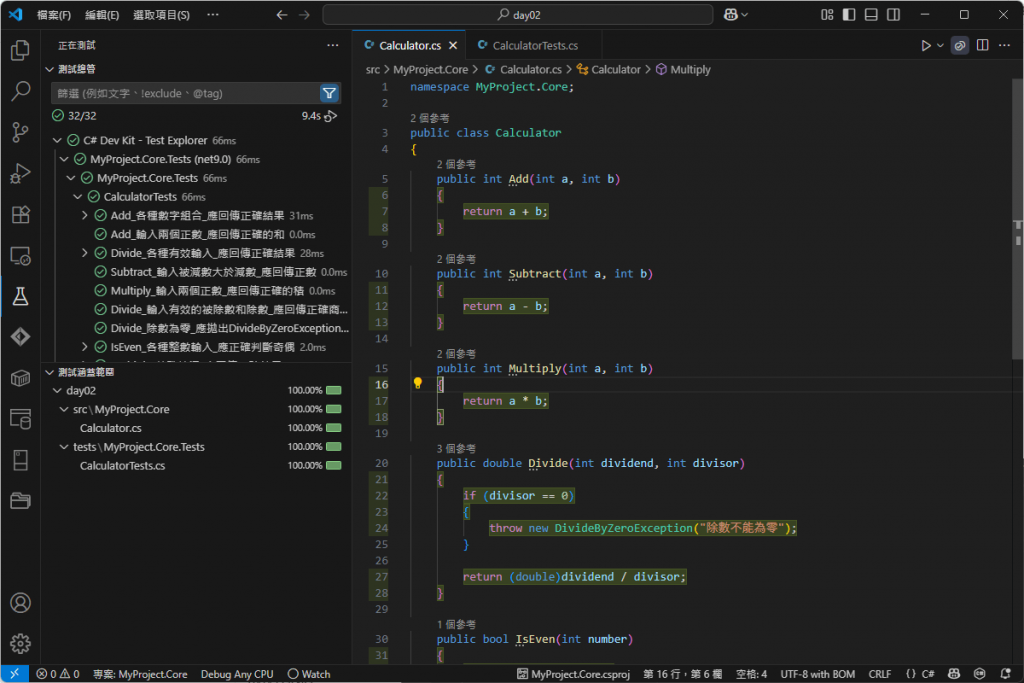Switch to the CalculatorTests.cs tab
The width and height of the screenshot is (1024, 683).
(x=535, y=46)
